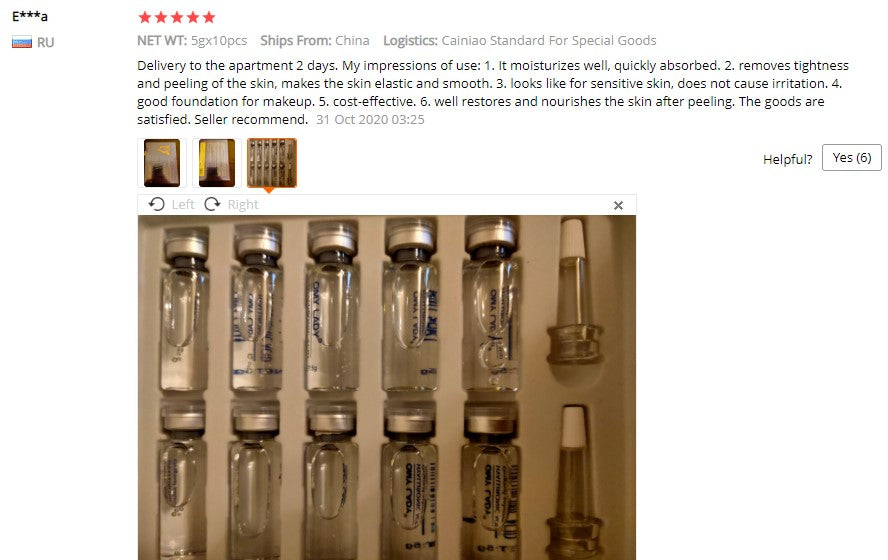Click the Russian flag icon

[x=22, y=42]
